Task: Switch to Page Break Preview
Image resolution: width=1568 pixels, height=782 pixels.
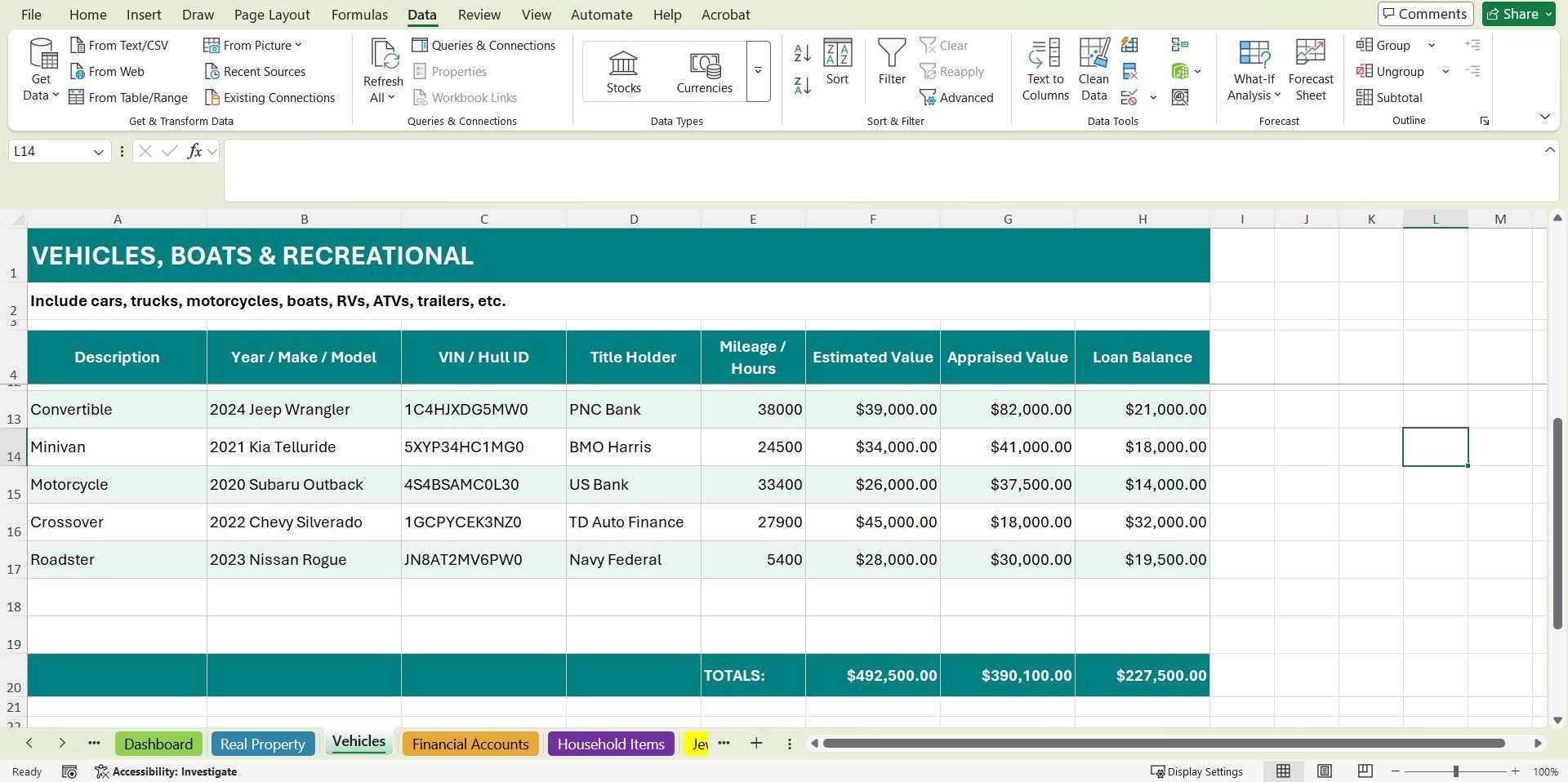Action: (x=1365, y=771)
